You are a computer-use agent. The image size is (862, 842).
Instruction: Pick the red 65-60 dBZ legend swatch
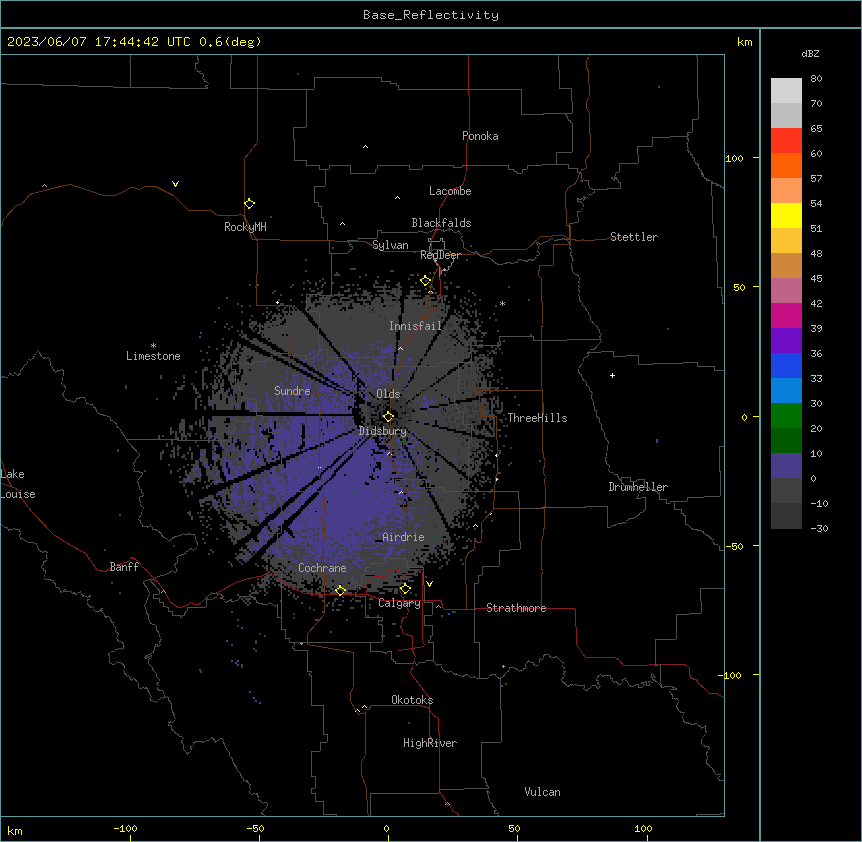(x=786, y=140)
